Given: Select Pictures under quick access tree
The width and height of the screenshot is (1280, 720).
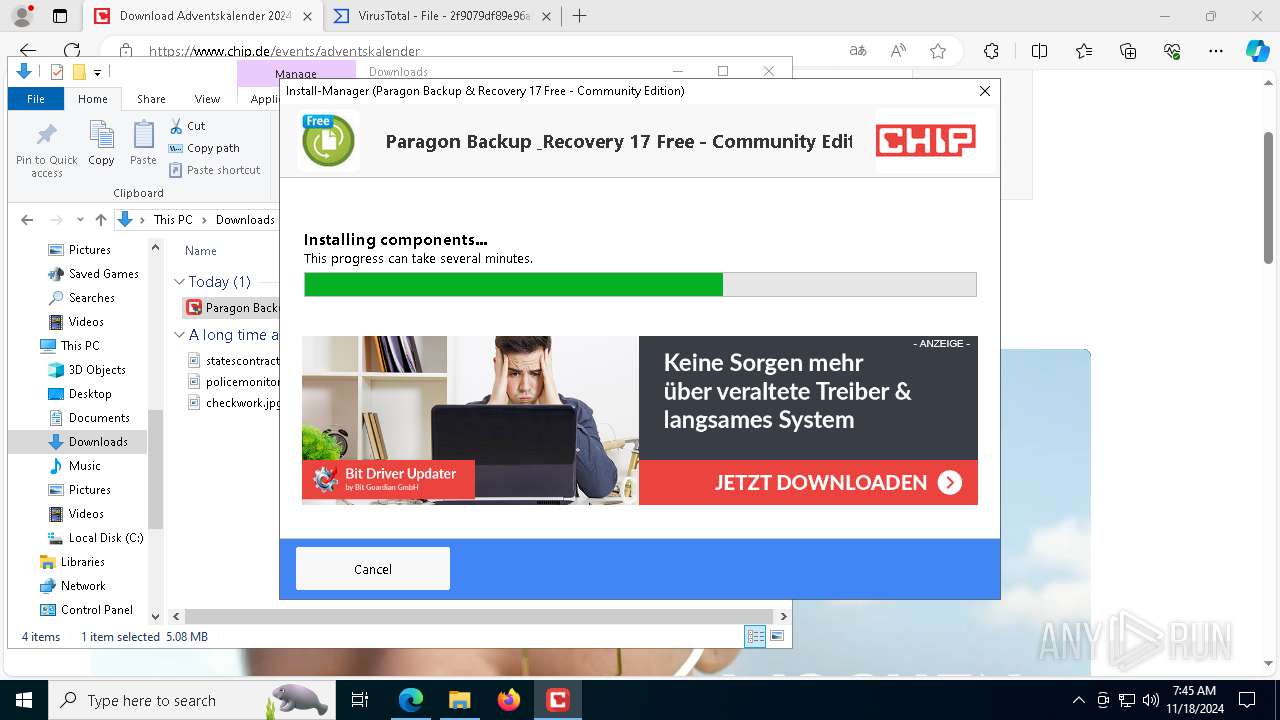Looking at the screenshot, I should click(x=89, y=250).
